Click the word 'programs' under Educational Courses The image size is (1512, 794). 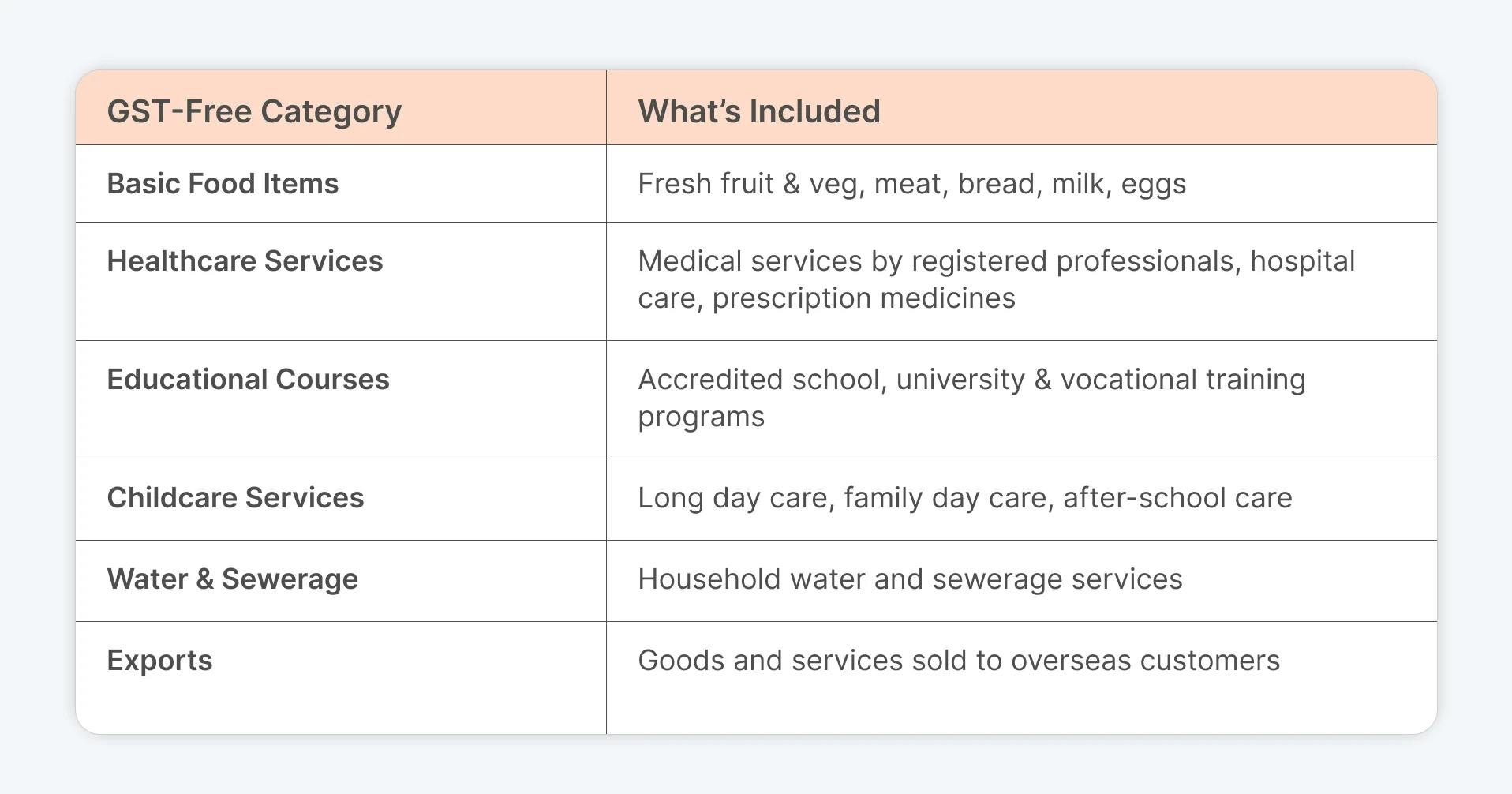(701, 417)
